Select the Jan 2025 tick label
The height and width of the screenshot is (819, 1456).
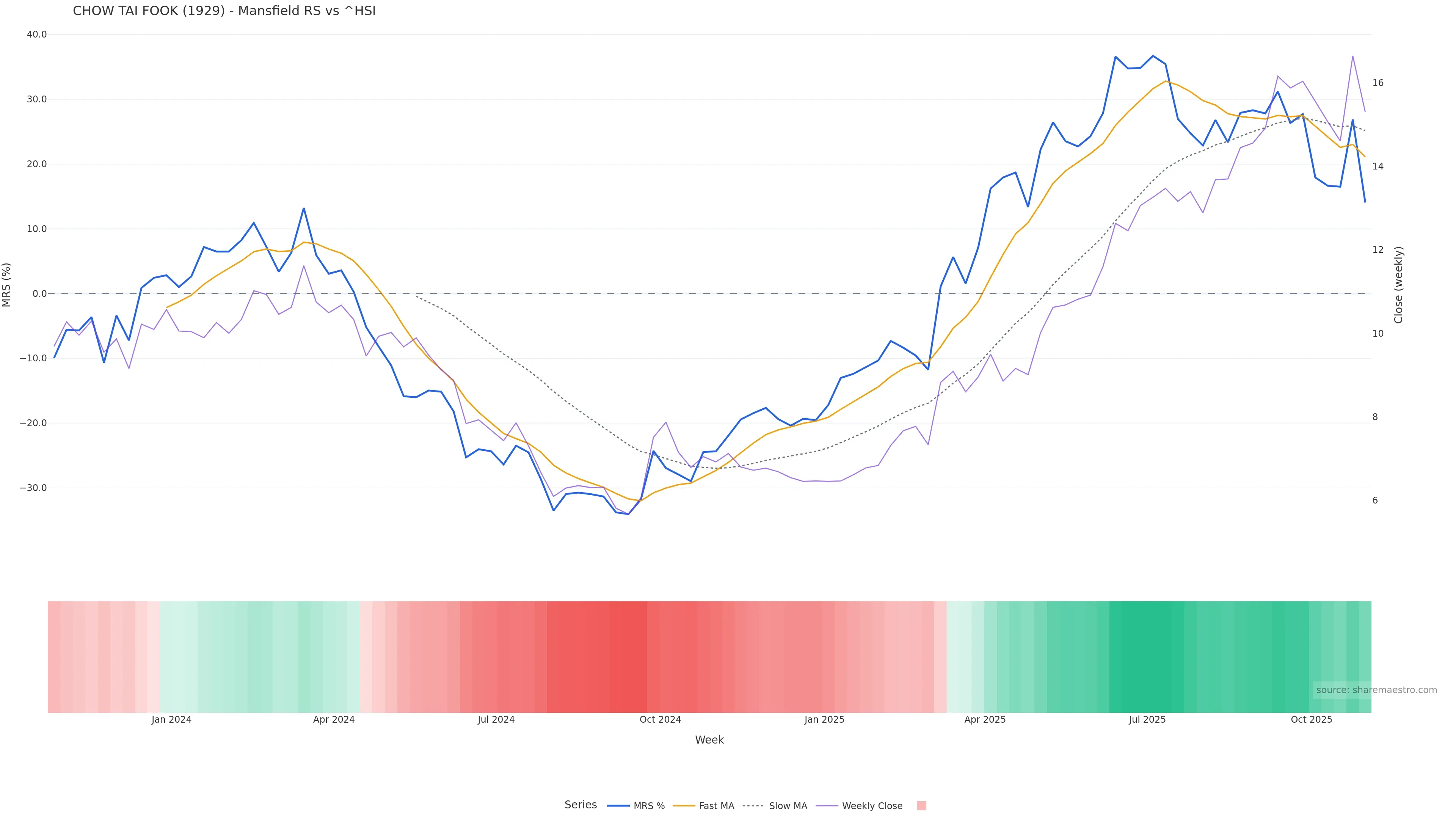coord(824,720)
